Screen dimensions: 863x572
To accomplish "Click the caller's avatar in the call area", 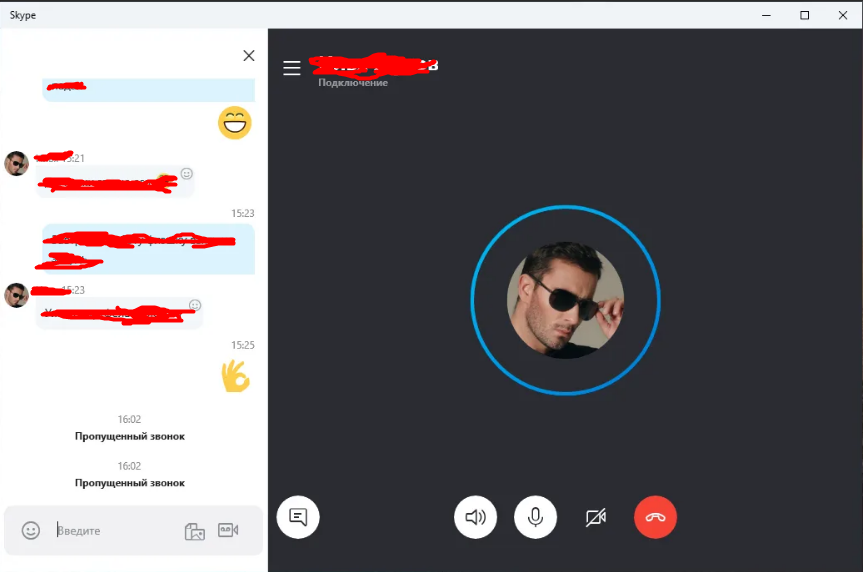I will (565, 300).
